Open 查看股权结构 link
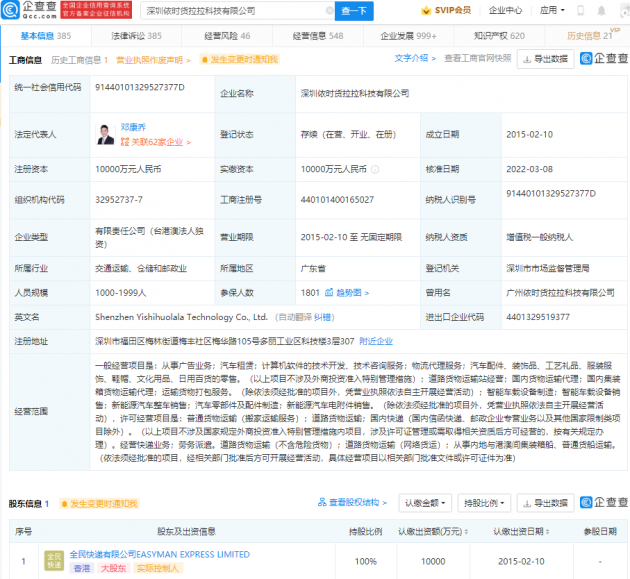The image size is (630, 579). pos(357,503)
